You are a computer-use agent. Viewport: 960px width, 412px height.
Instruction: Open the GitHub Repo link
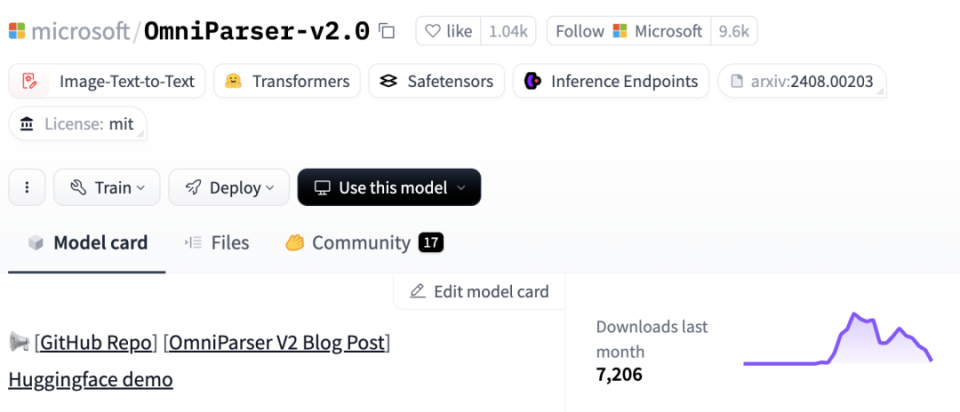pyautogui.click(x=96, y=342)
